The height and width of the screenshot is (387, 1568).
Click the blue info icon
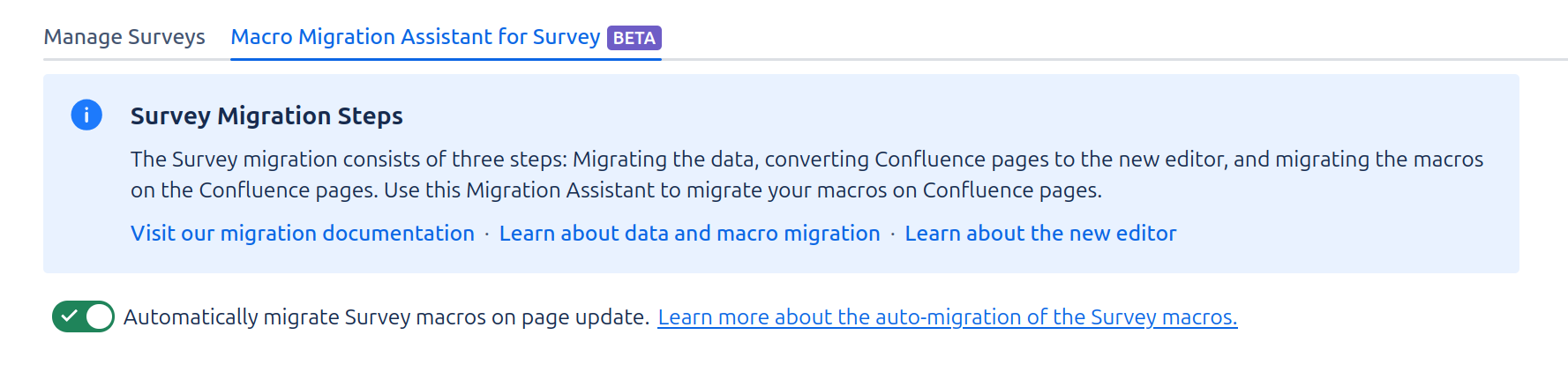86,115
